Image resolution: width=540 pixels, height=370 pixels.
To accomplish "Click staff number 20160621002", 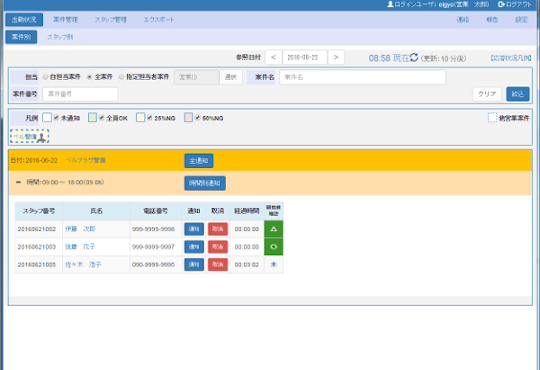I will 37,229.
